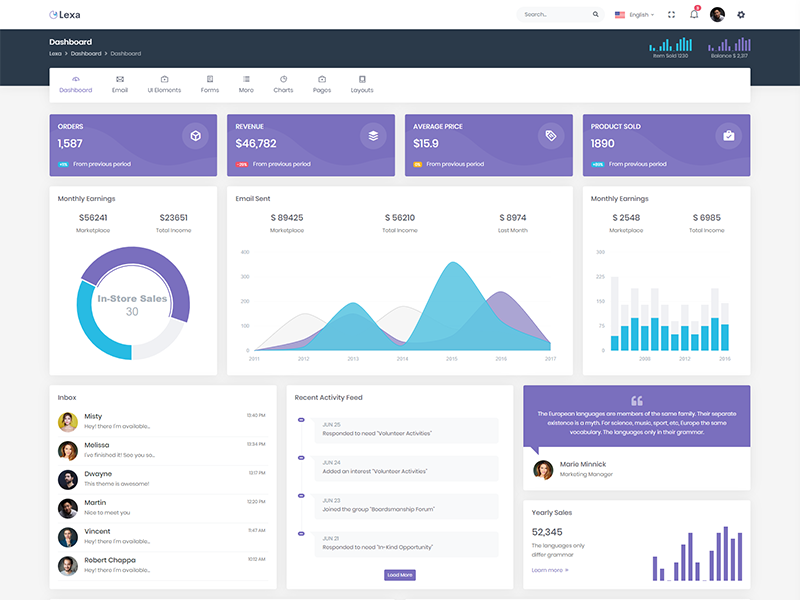
Task: Type in the Search input field
Action: [553, 15]
